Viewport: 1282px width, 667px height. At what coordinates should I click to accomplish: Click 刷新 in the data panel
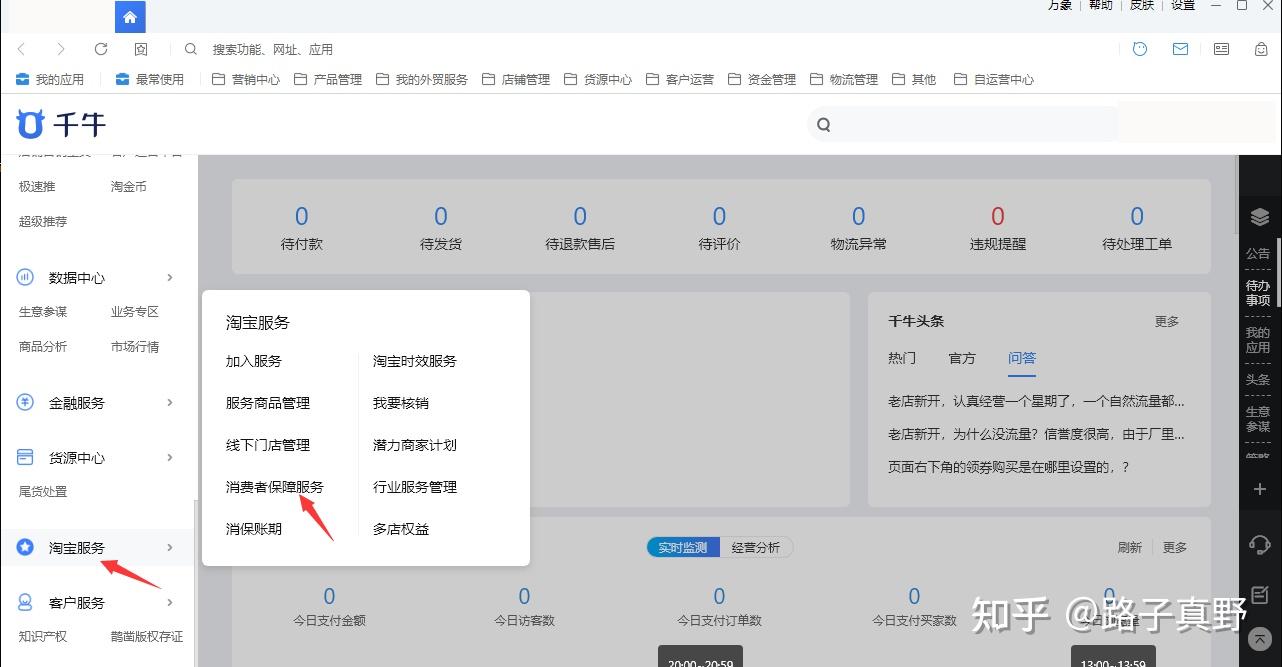click(x=1130, y=547)
